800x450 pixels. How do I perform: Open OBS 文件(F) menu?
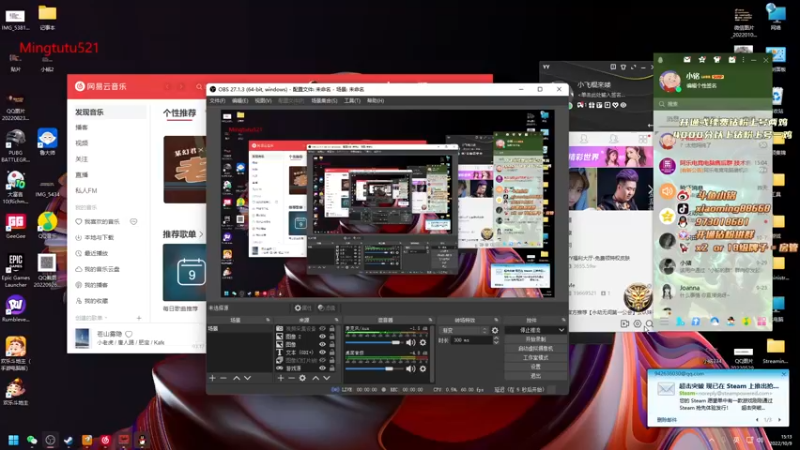(217, 101)
